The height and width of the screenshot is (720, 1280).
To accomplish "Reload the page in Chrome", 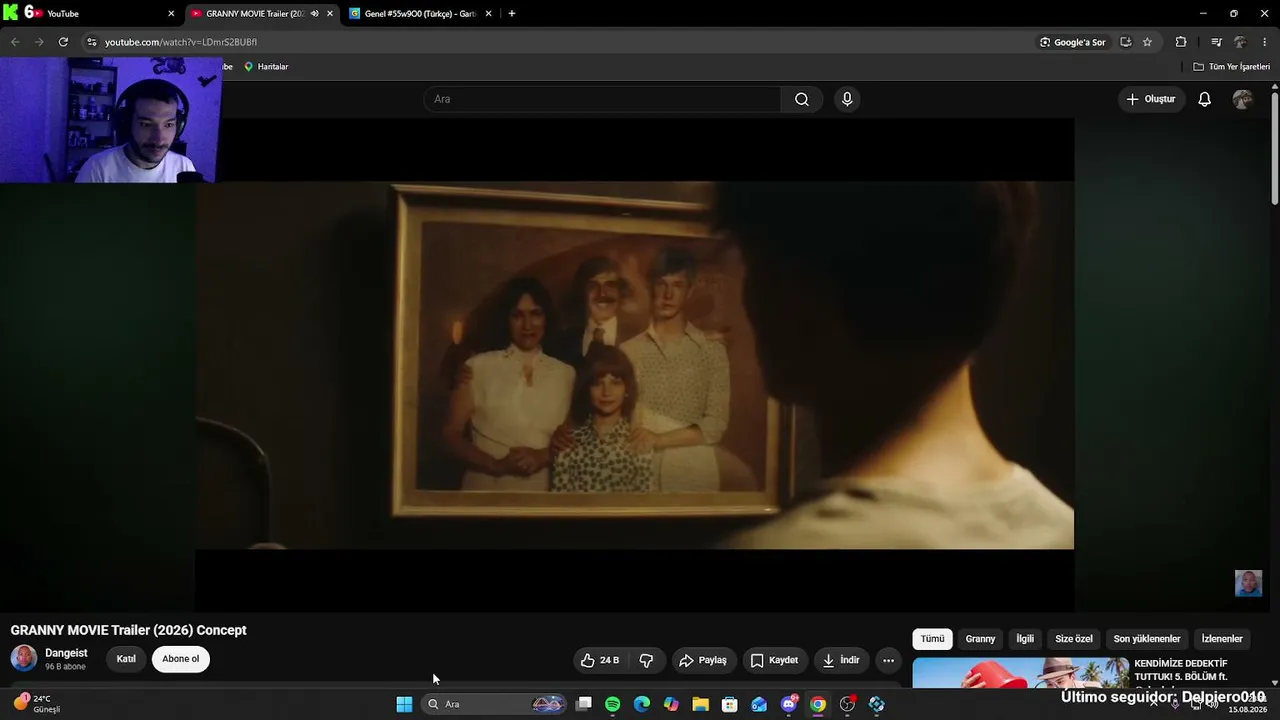I will [x=63, y=42].
